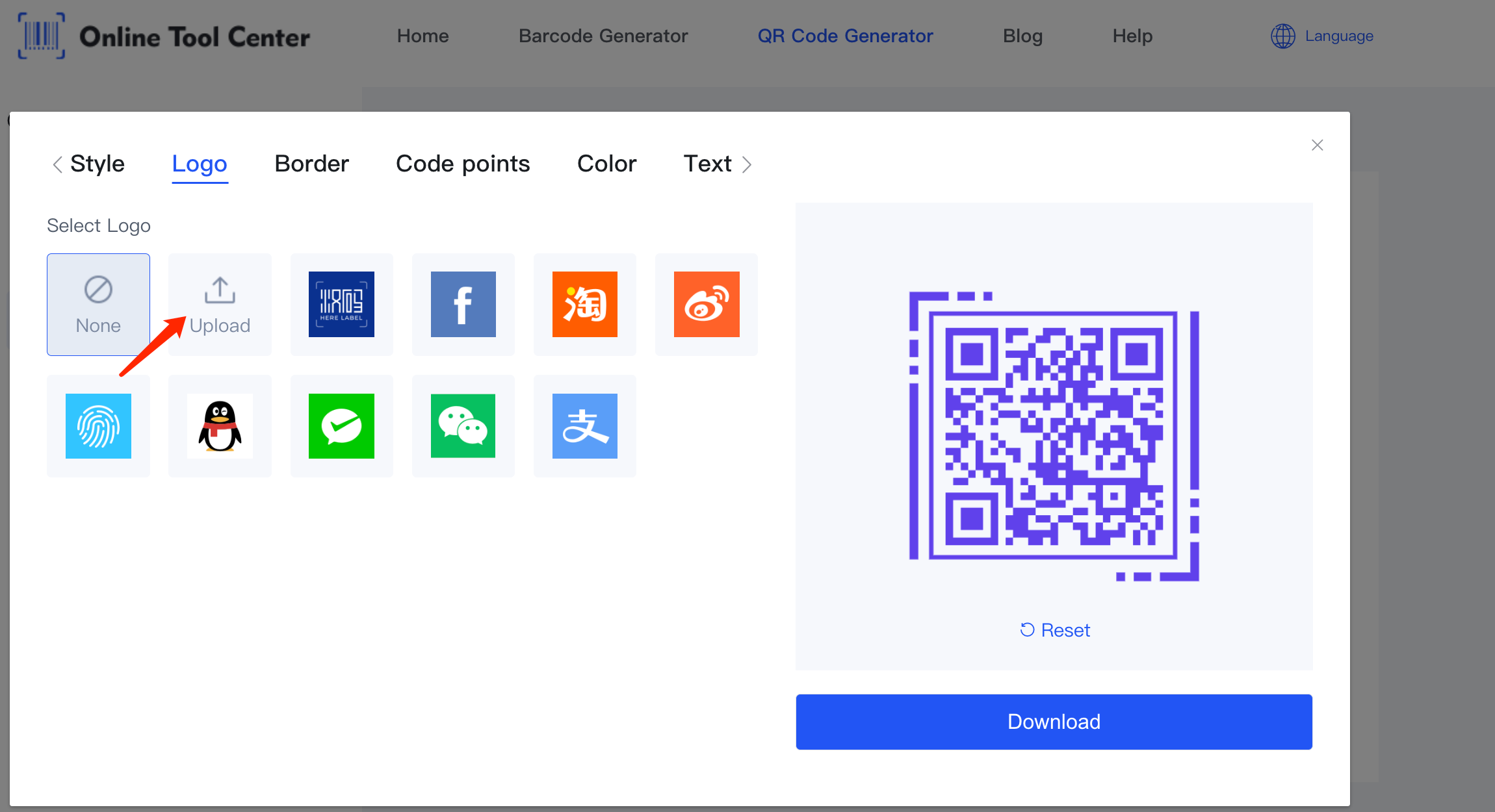Select the Facebook logo icon
Screen dimensions: 1495x812
point(463,304)
